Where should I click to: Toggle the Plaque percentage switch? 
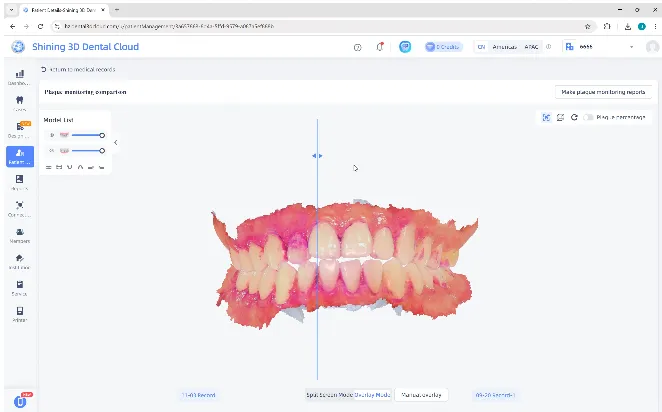(589, 117)
